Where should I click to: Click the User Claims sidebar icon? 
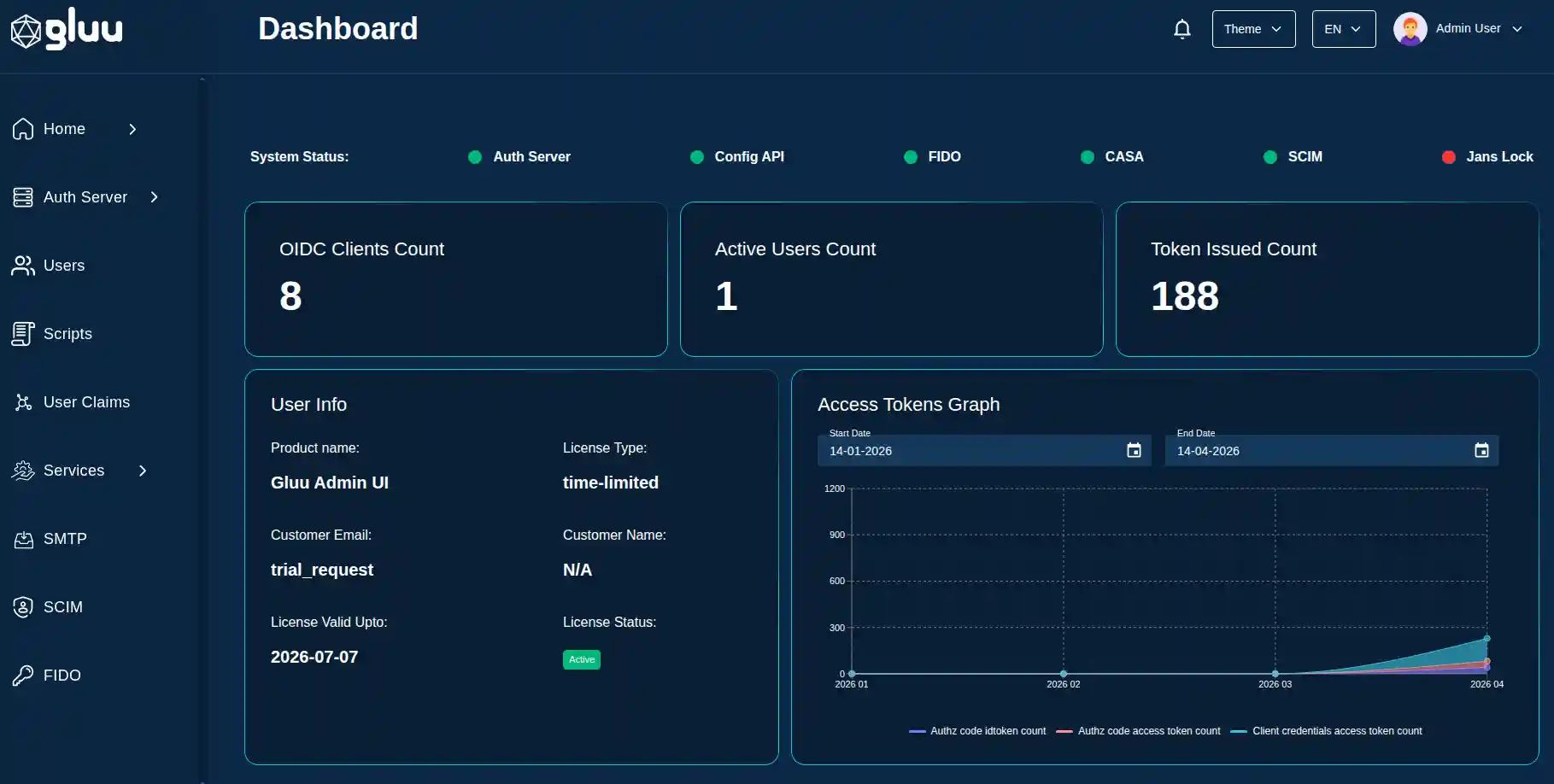click(x=23, y=402)
